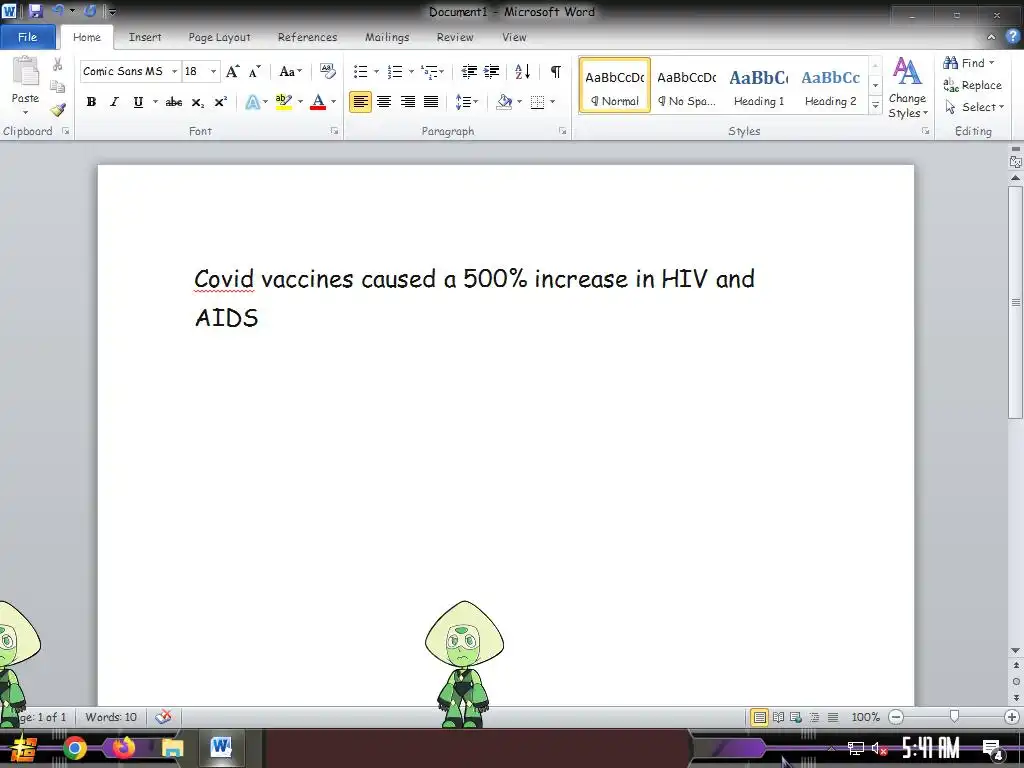Click the bullets list icon
The width and height of the screenshot is (1024, 768).
[x=360, y=71]
